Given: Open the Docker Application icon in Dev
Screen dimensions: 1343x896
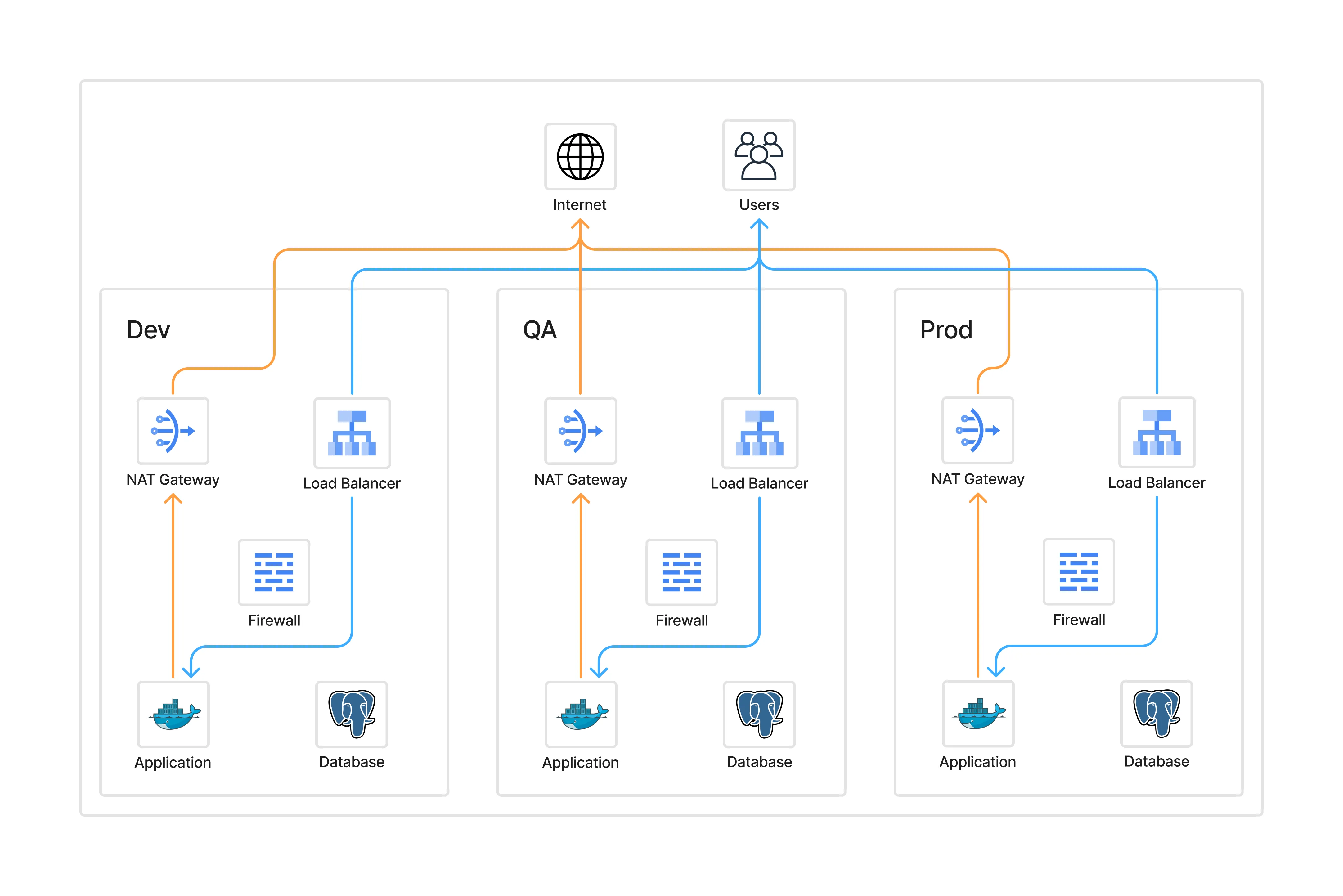Looking at the screenshot, I should pos(173,715).
